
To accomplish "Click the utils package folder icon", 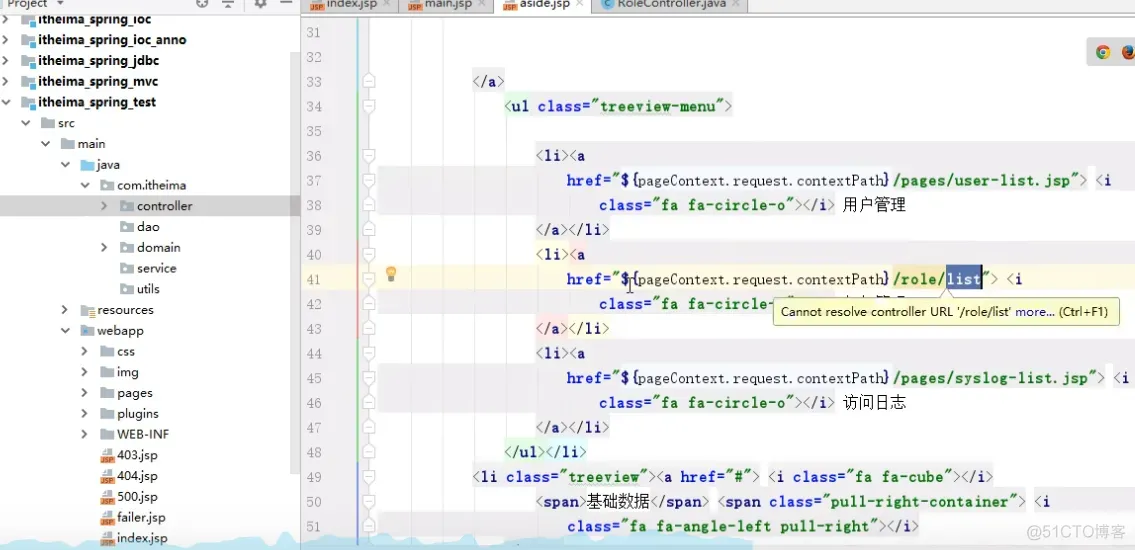I will [x=127, y=289].
